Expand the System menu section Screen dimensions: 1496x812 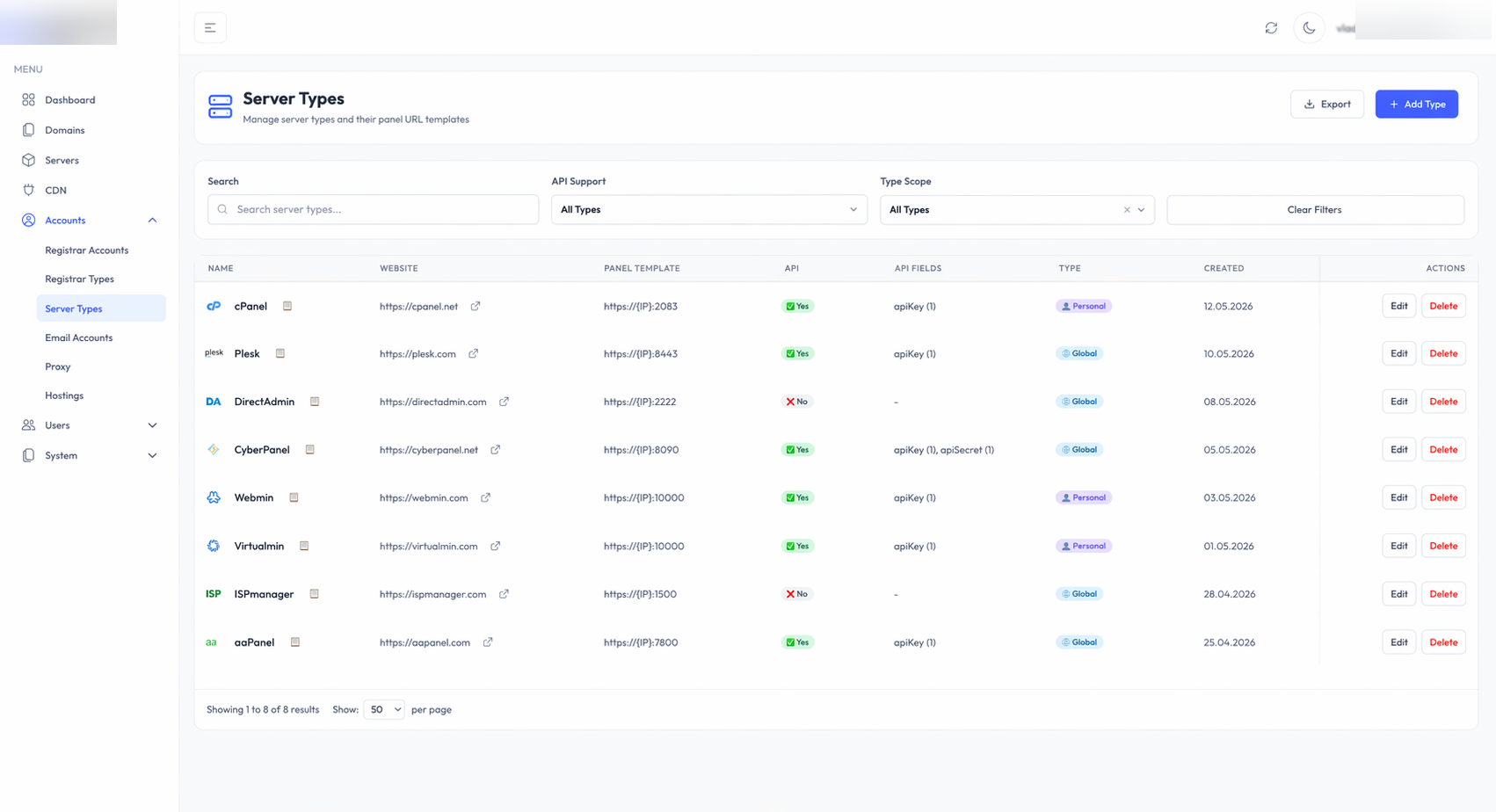pyautogui.click(x=152, y=455)
